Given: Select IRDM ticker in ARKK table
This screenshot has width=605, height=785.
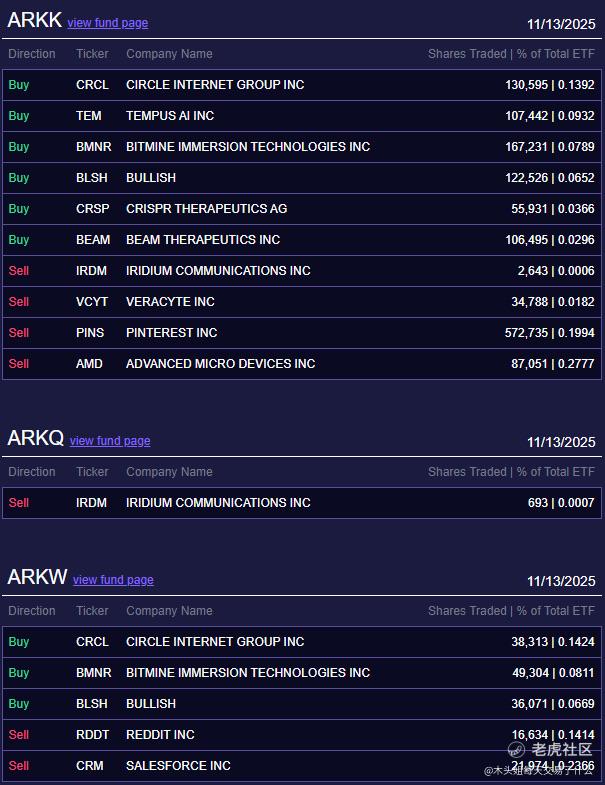Looking at the screenshot, I should click(92, 271).
